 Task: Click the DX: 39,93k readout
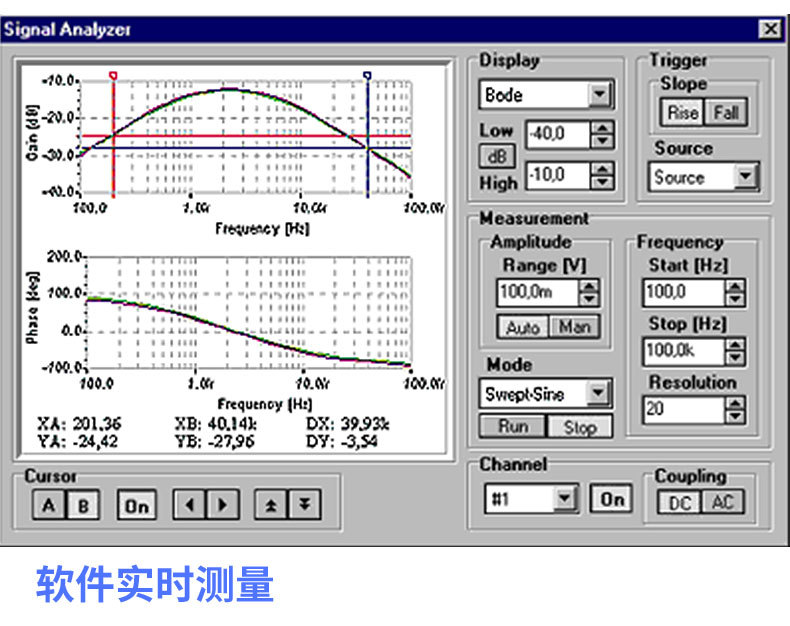coord(348,423)
